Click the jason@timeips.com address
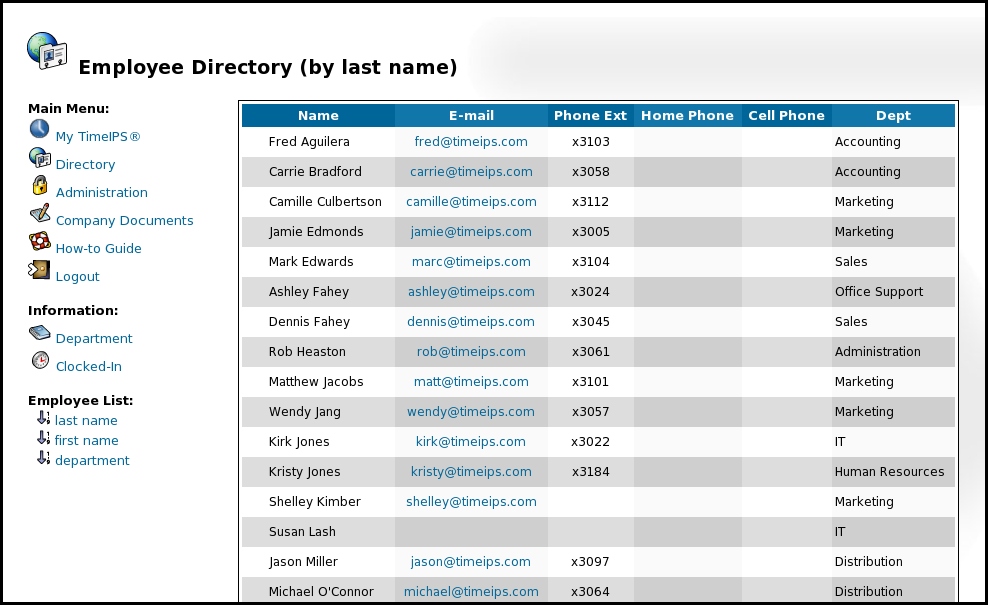This screenshot has width=988, height=605. tap(471, 562)
